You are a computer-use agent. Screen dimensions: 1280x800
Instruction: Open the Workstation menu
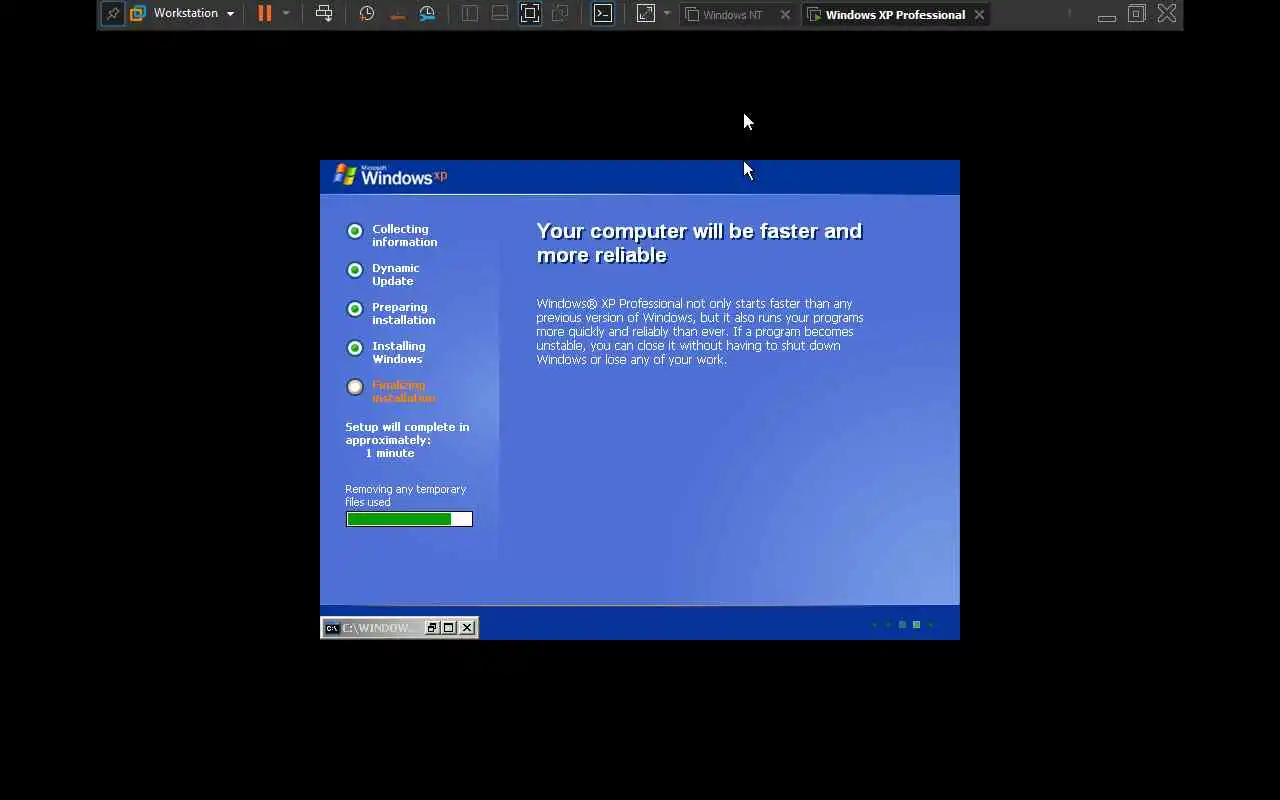tap(185, 14)
